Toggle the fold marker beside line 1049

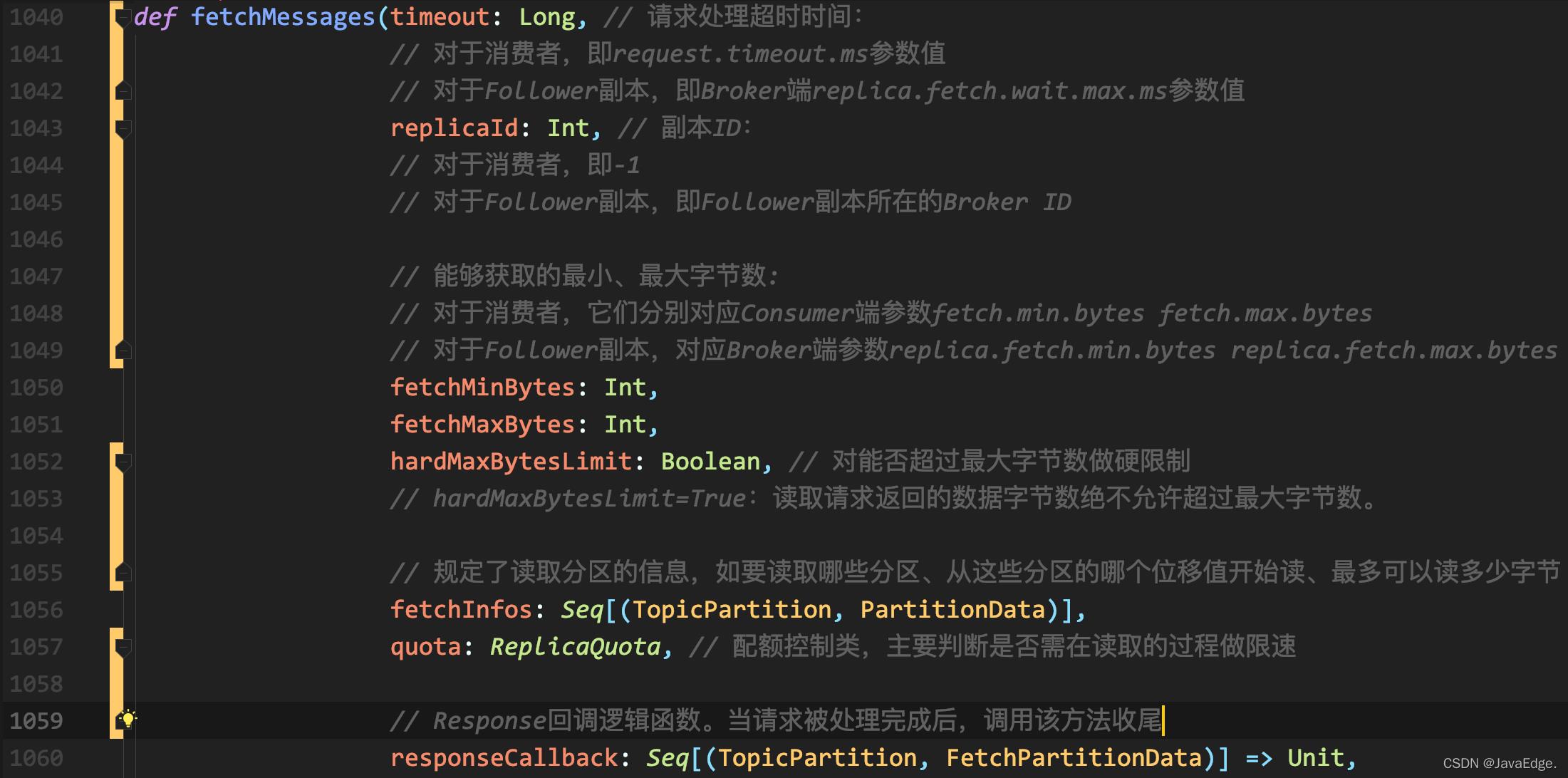click(123, 350)
